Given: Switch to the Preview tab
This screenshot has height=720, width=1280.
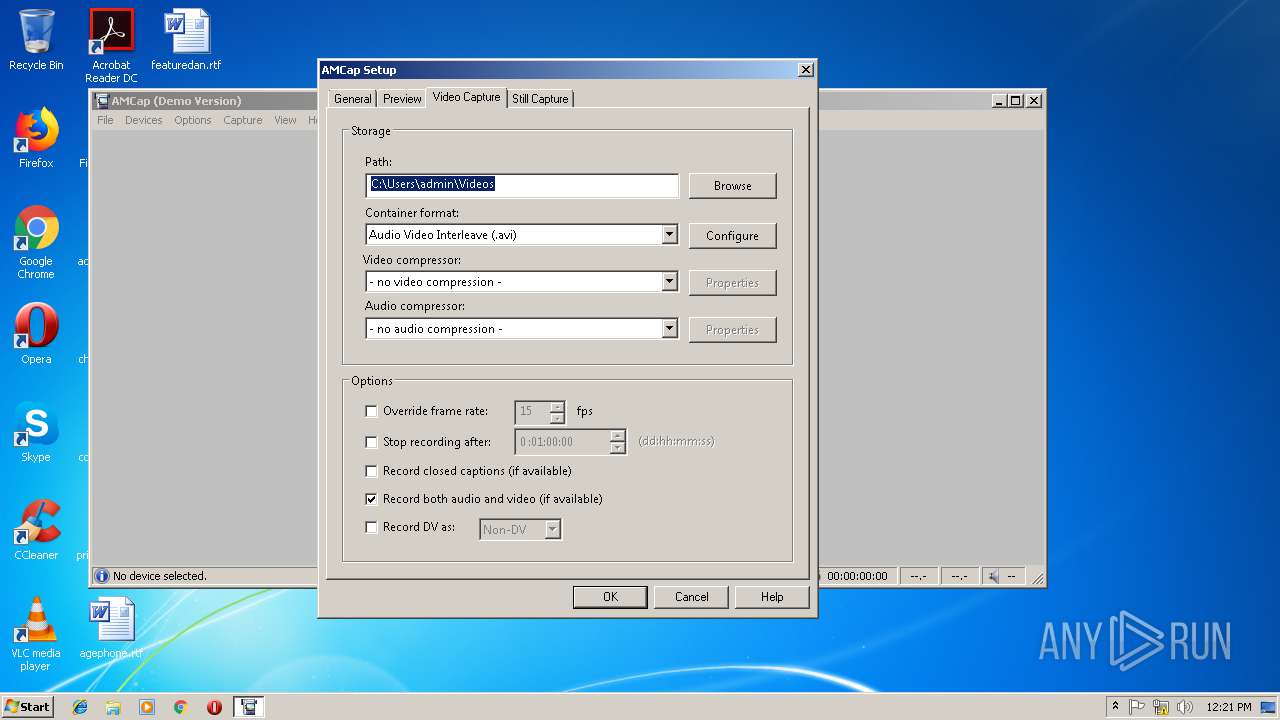Looking at the screenshot, I should click(402, 99).
